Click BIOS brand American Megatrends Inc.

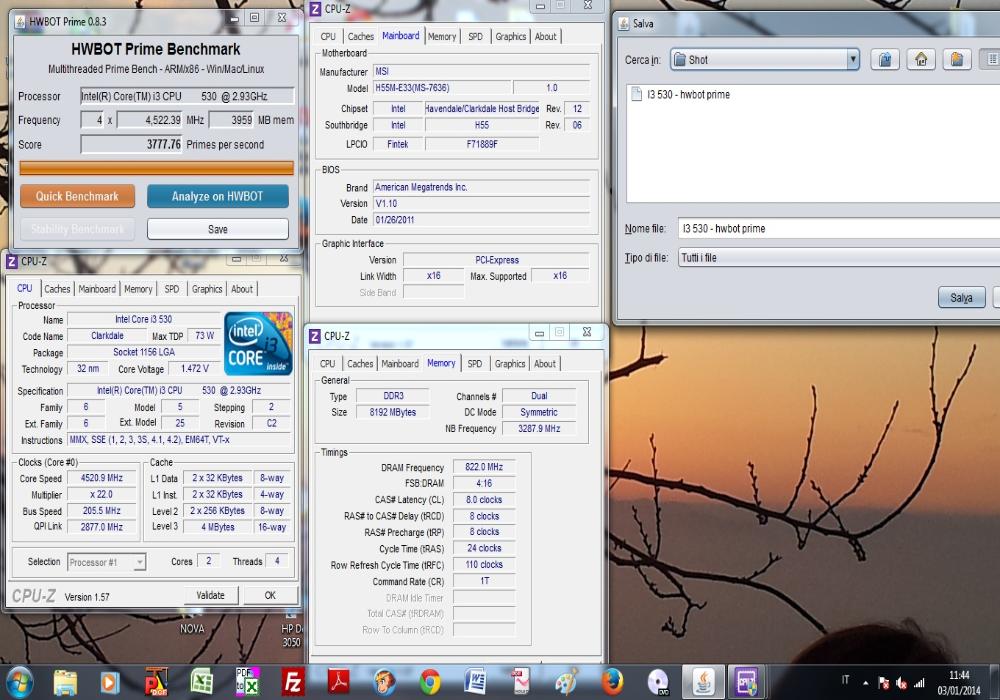[481, 187]
